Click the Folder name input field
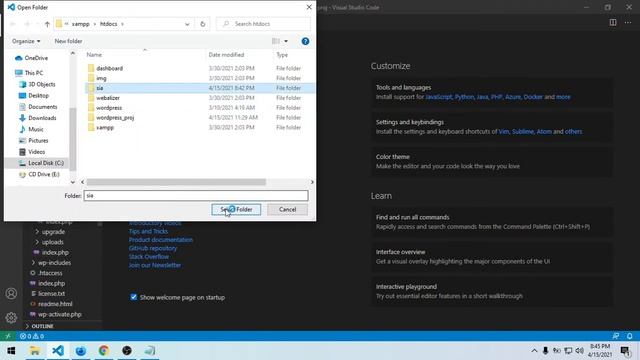 coord(196,196)
